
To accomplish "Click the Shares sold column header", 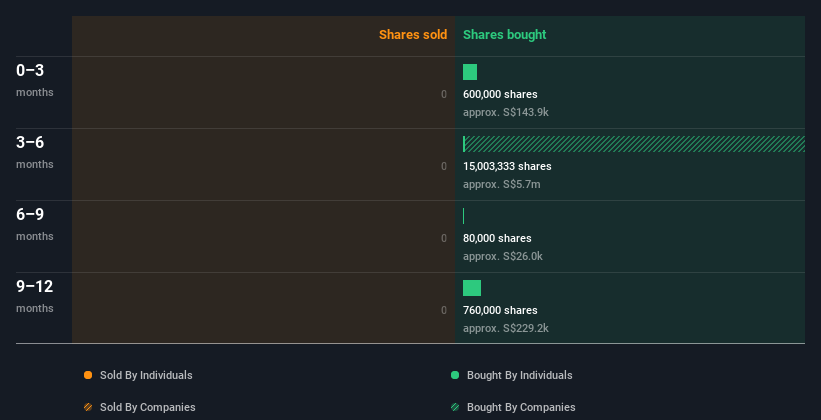I will click(x=413, y=35).
